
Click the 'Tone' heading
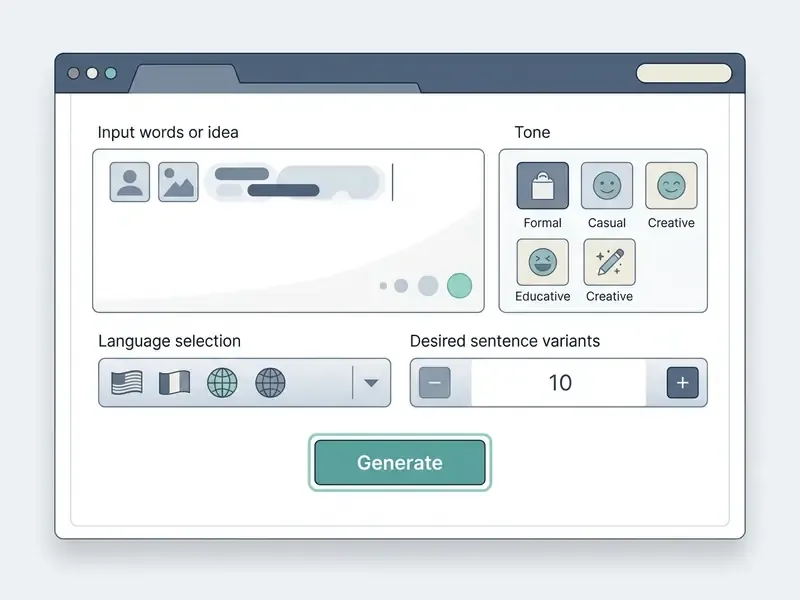[x=532, y=132]
